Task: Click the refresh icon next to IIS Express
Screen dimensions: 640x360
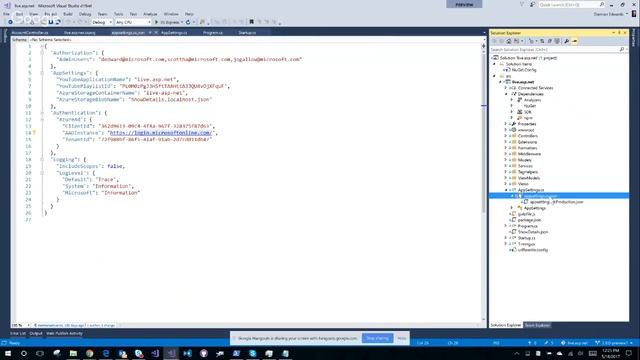Action: pyautogui.click(x=188, y=22)
